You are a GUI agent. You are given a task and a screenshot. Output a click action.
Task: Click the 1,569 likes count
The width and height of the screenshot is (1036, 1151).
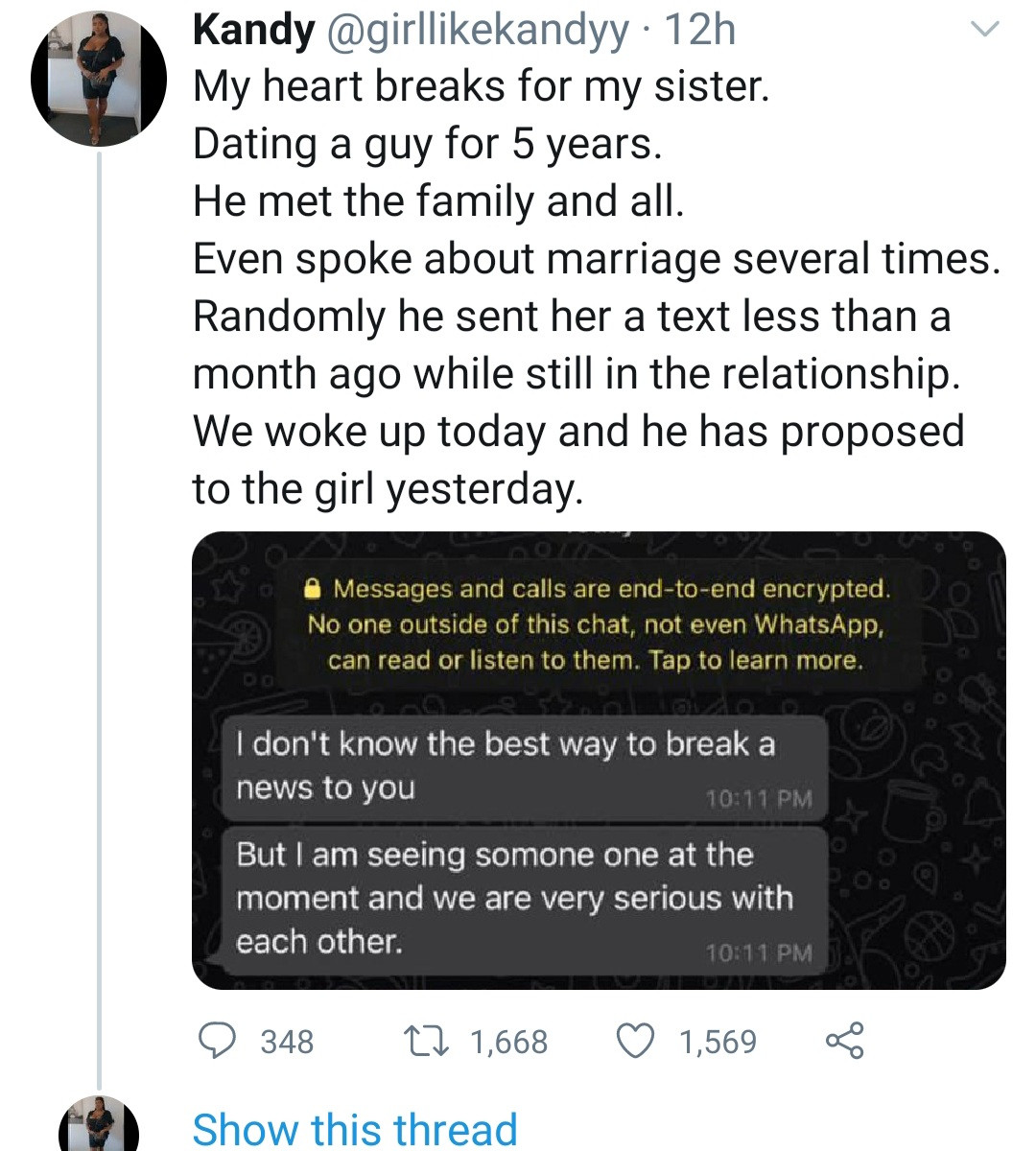(x=718, y=1042)
